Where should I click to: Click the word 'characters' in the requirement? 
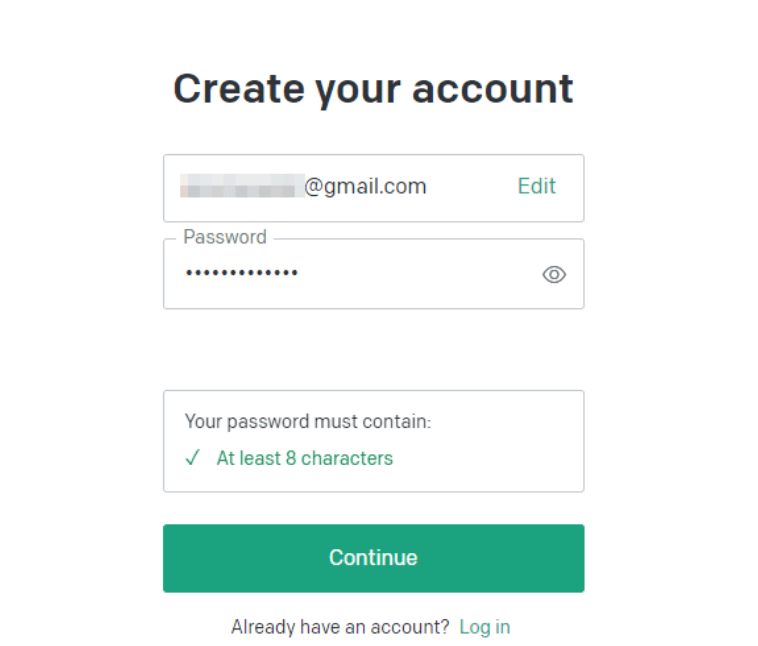[x=347, y=458]
